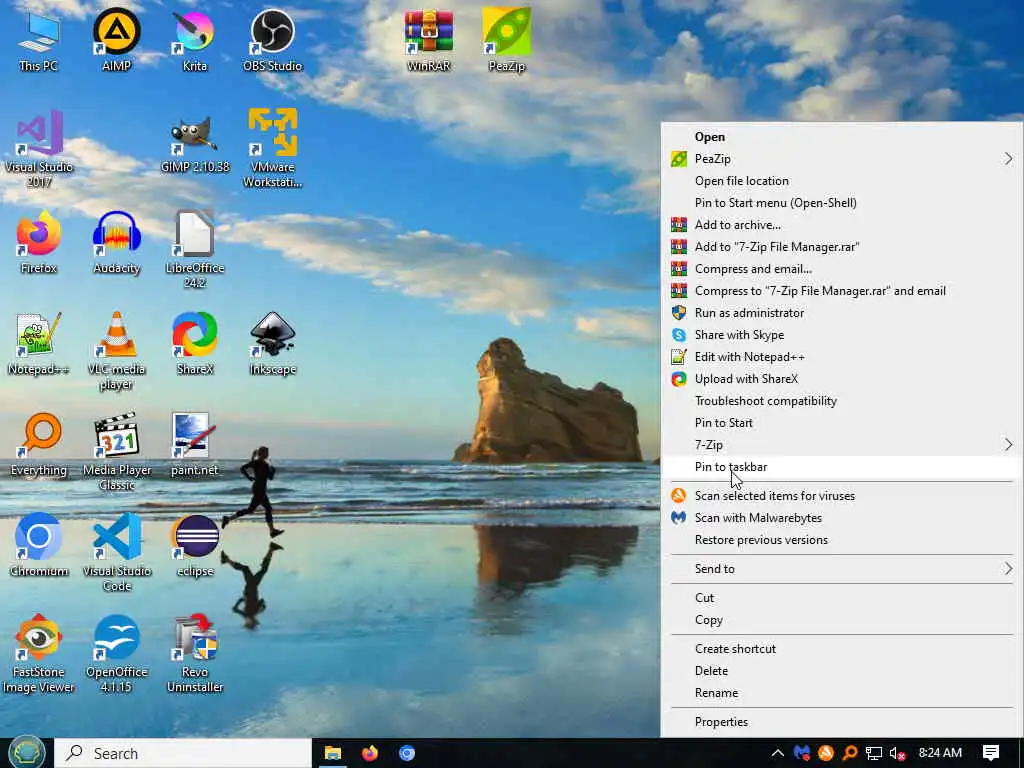Choose Restore previous versions

(x=842, y=540)
